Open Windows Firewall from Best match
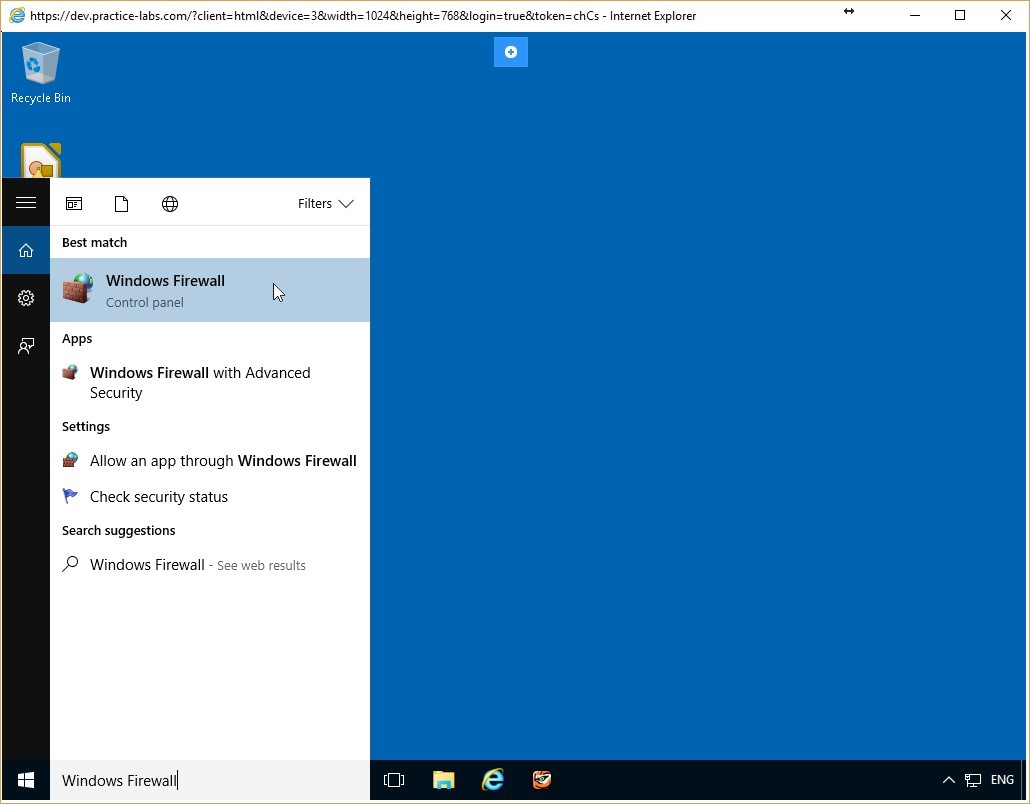The image size is (1030, 804). point(165,290)
